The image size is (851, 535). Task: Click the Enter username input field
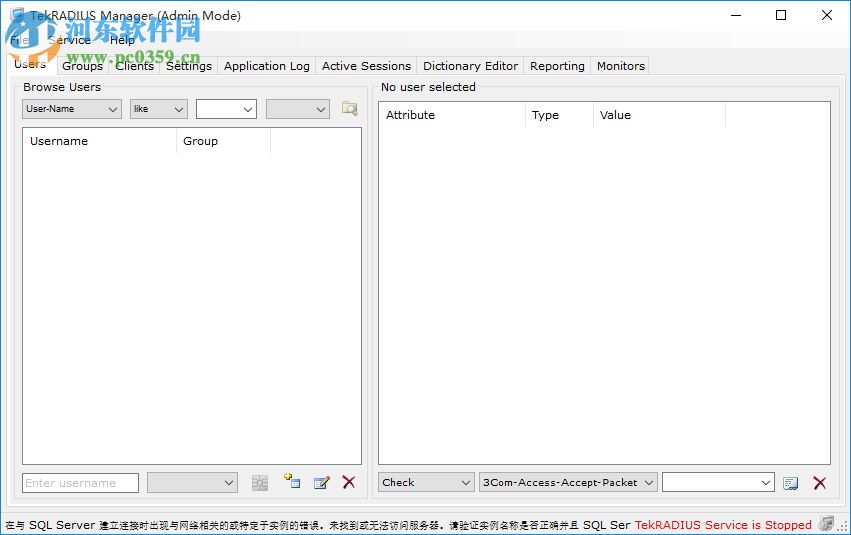point(80,482)
